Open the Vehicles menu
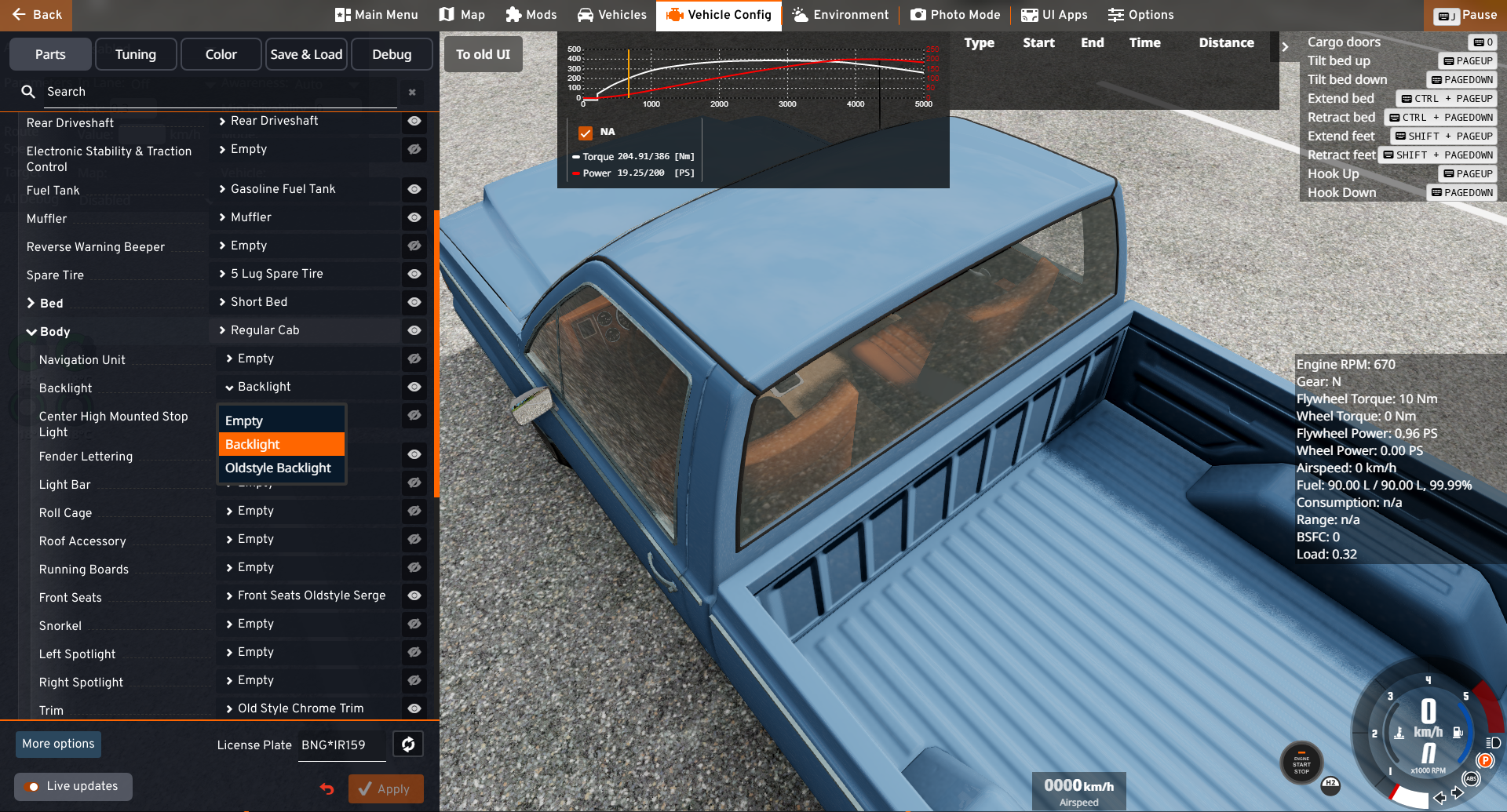The image size is (1507, 812). click(x=611, y=15)
